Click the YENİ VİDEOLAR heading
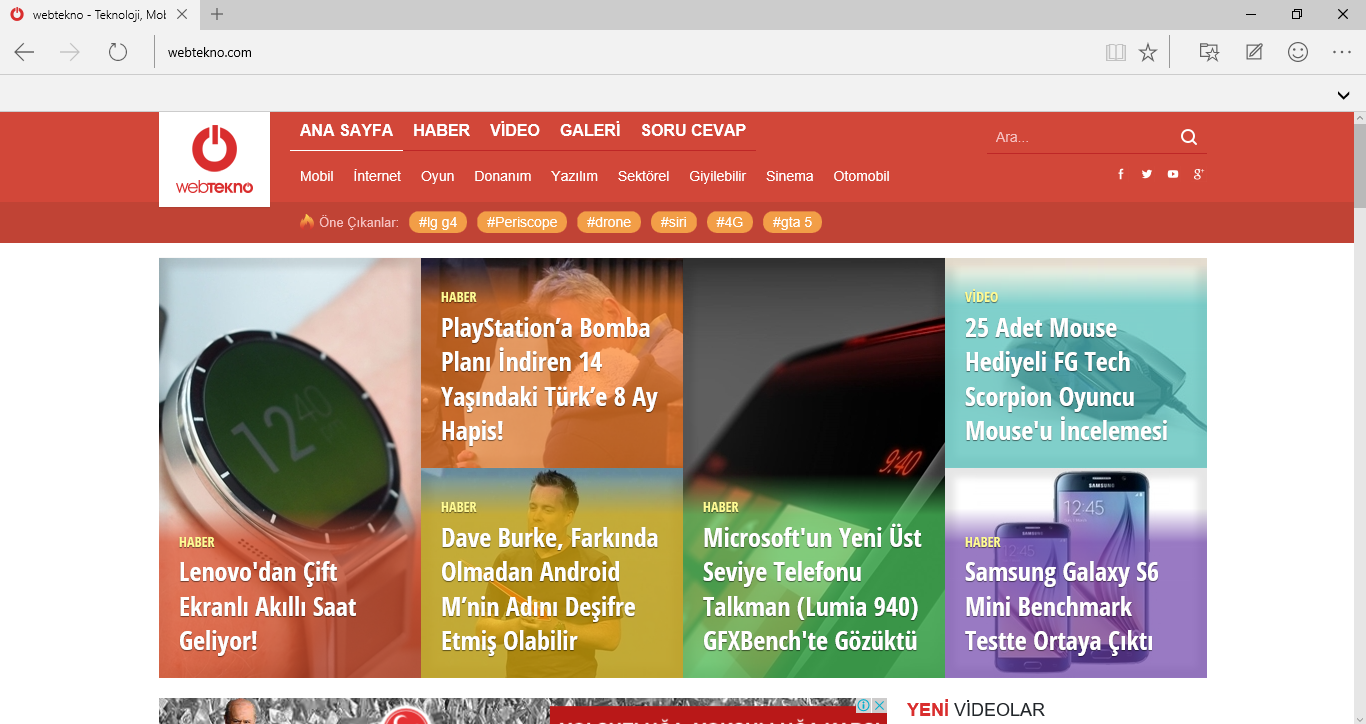 click(x=976, y=710)
